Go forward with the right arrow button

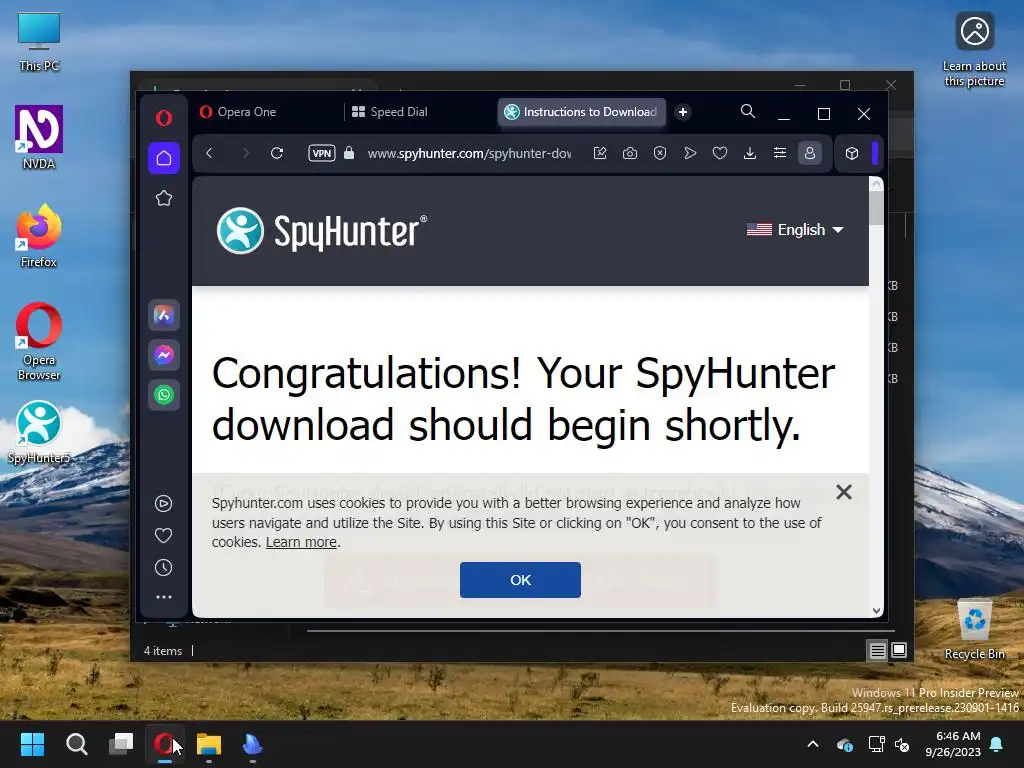pyautogui.click(x=246, y=153)
